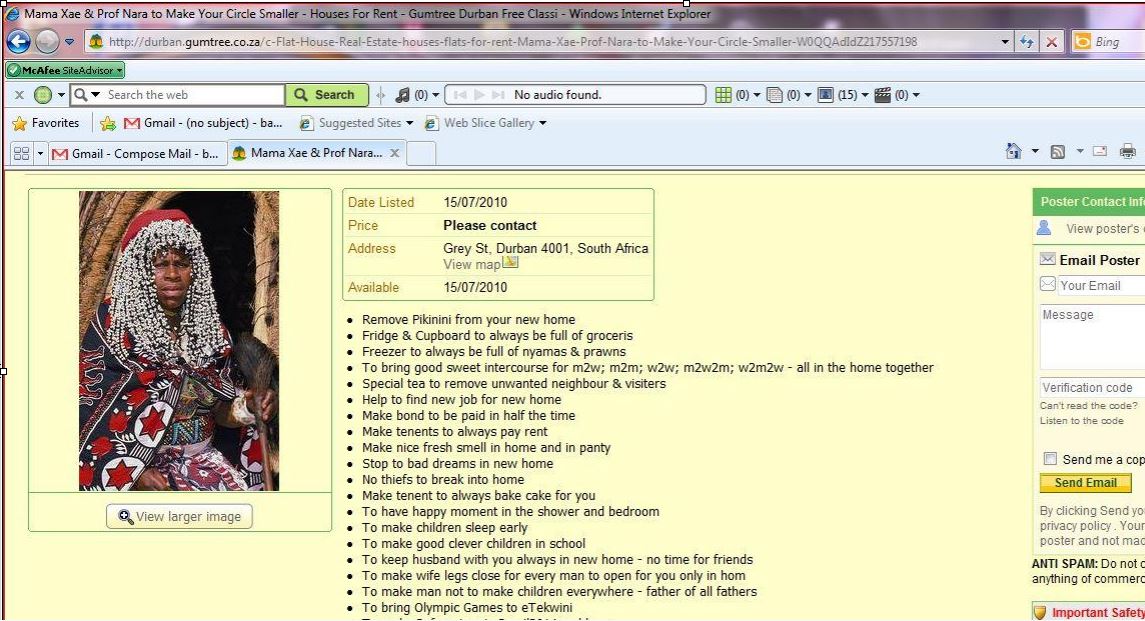Click the Stop loading X icon

1052,42
